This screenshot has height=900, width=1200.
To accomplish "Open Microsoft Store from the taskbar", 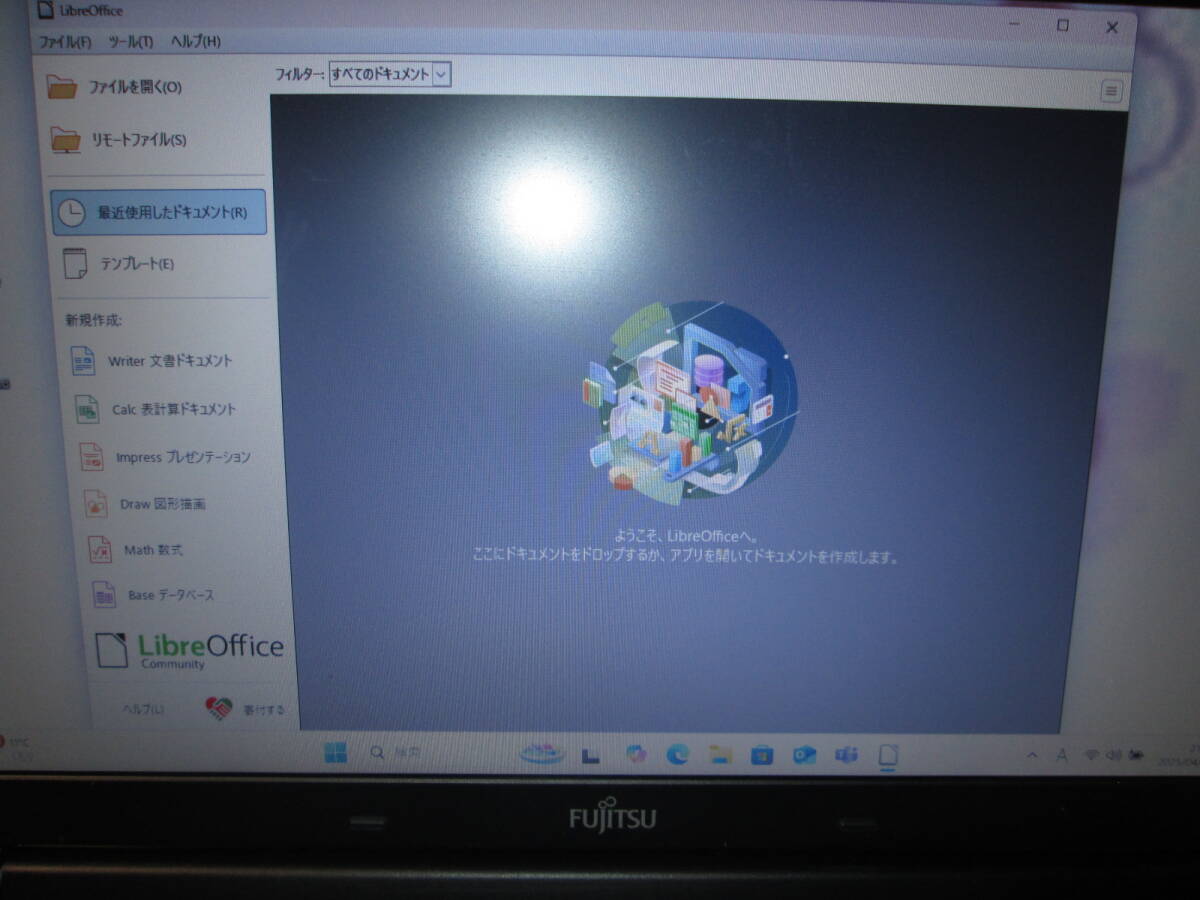I will point(762,755).
